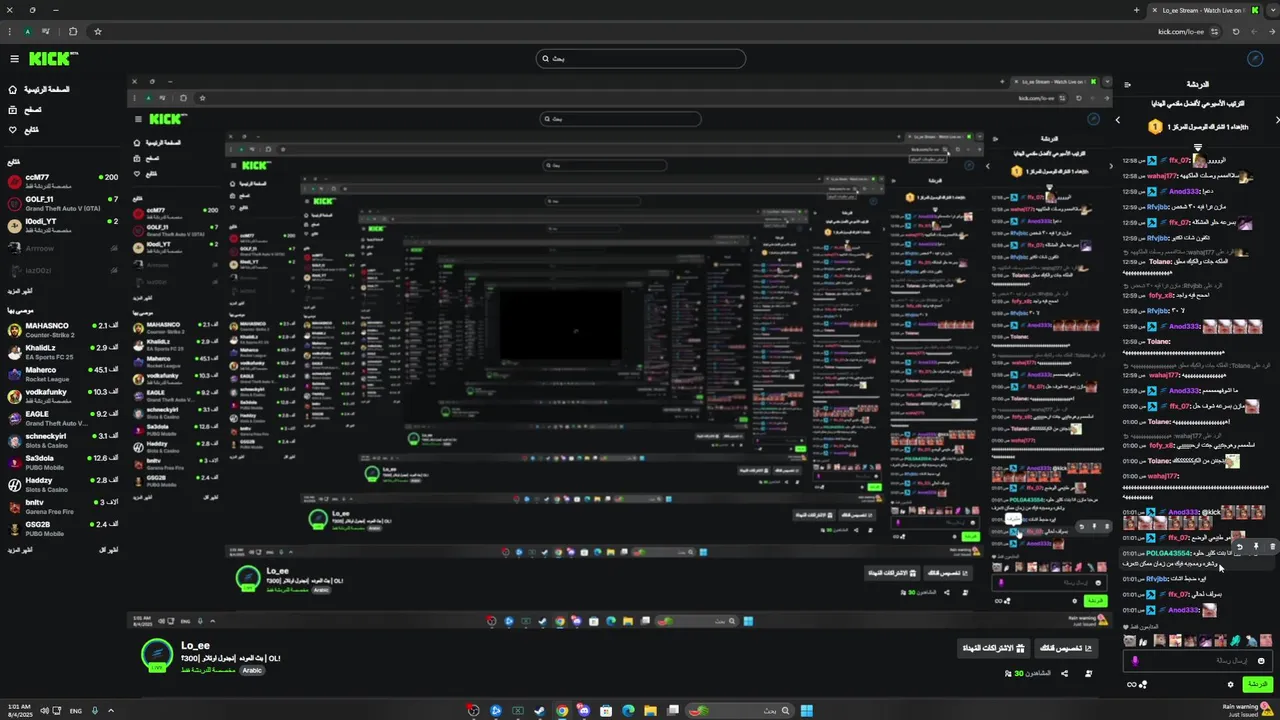1280x720 pixels.
Task: Open the user profile avatar menu
Action: coord(1256,59)
